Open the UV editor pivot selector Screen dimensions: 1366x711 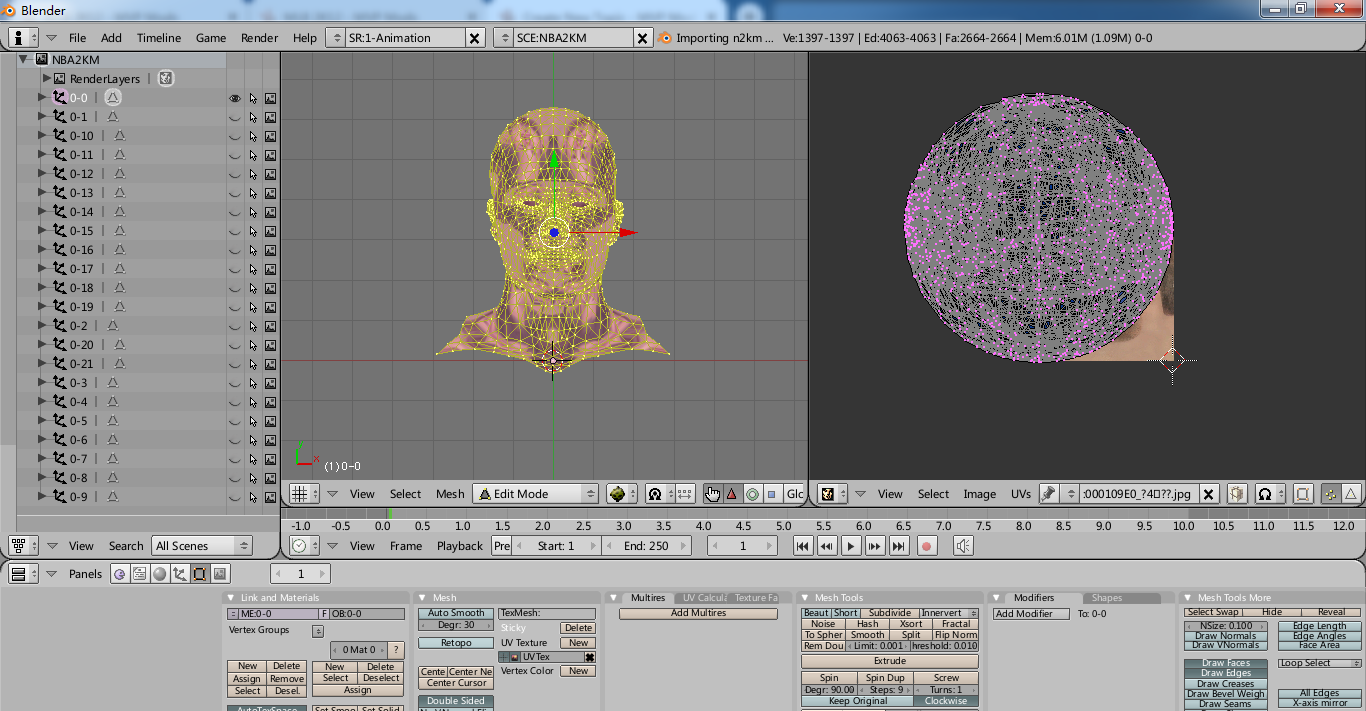1270,494
